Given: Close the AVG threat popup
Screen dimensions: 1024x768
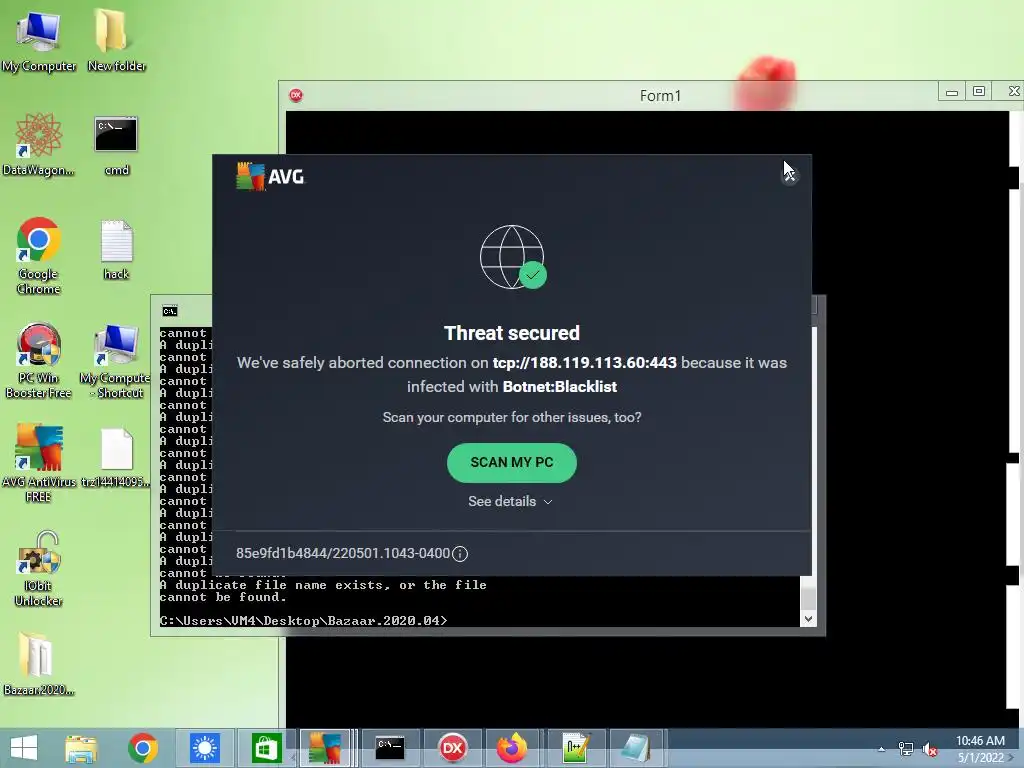Looking at the screenshot, I should pos(790,174).
